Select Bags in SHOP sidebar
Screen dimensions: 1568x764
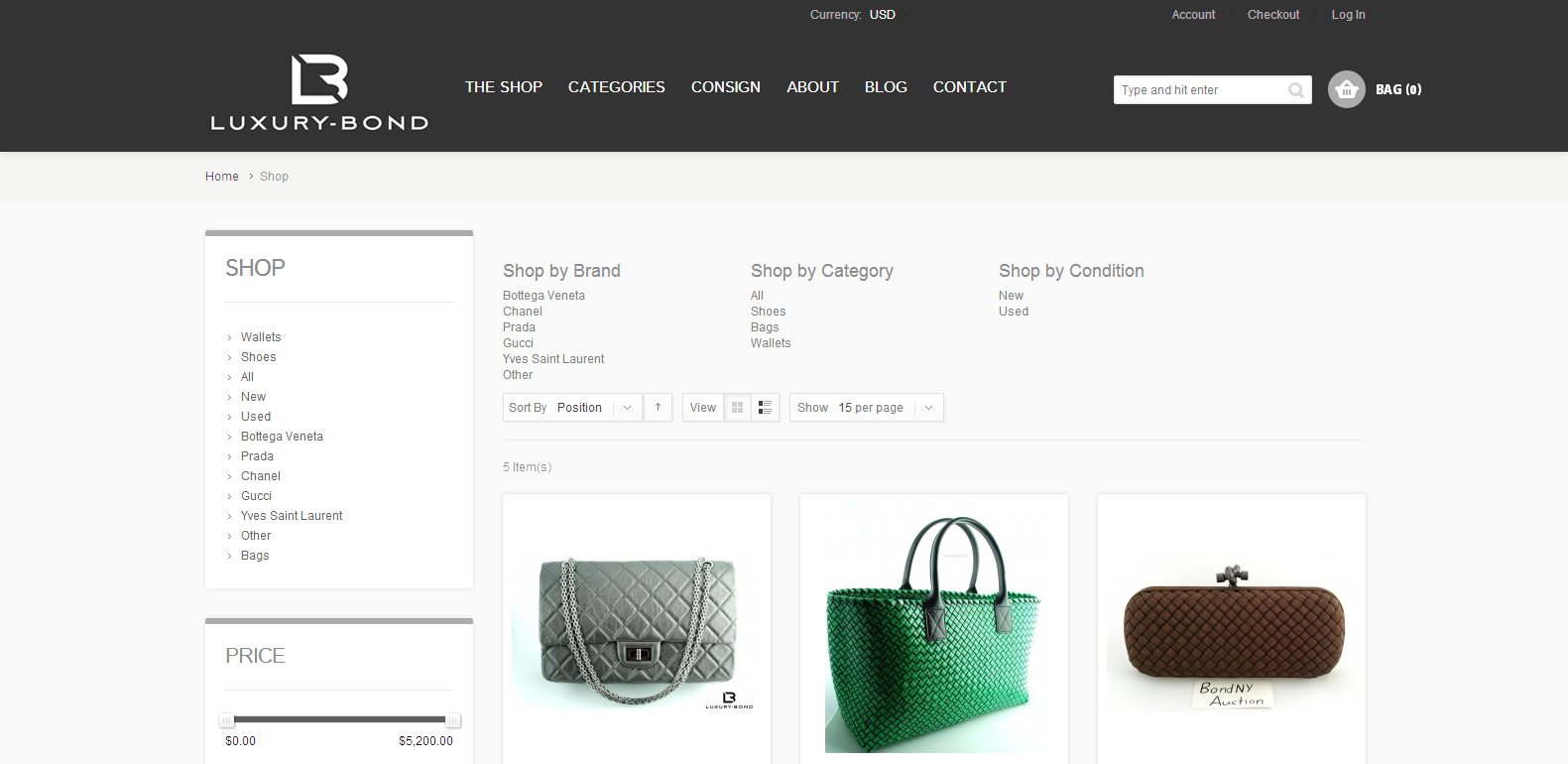click(x=255, y=556)
